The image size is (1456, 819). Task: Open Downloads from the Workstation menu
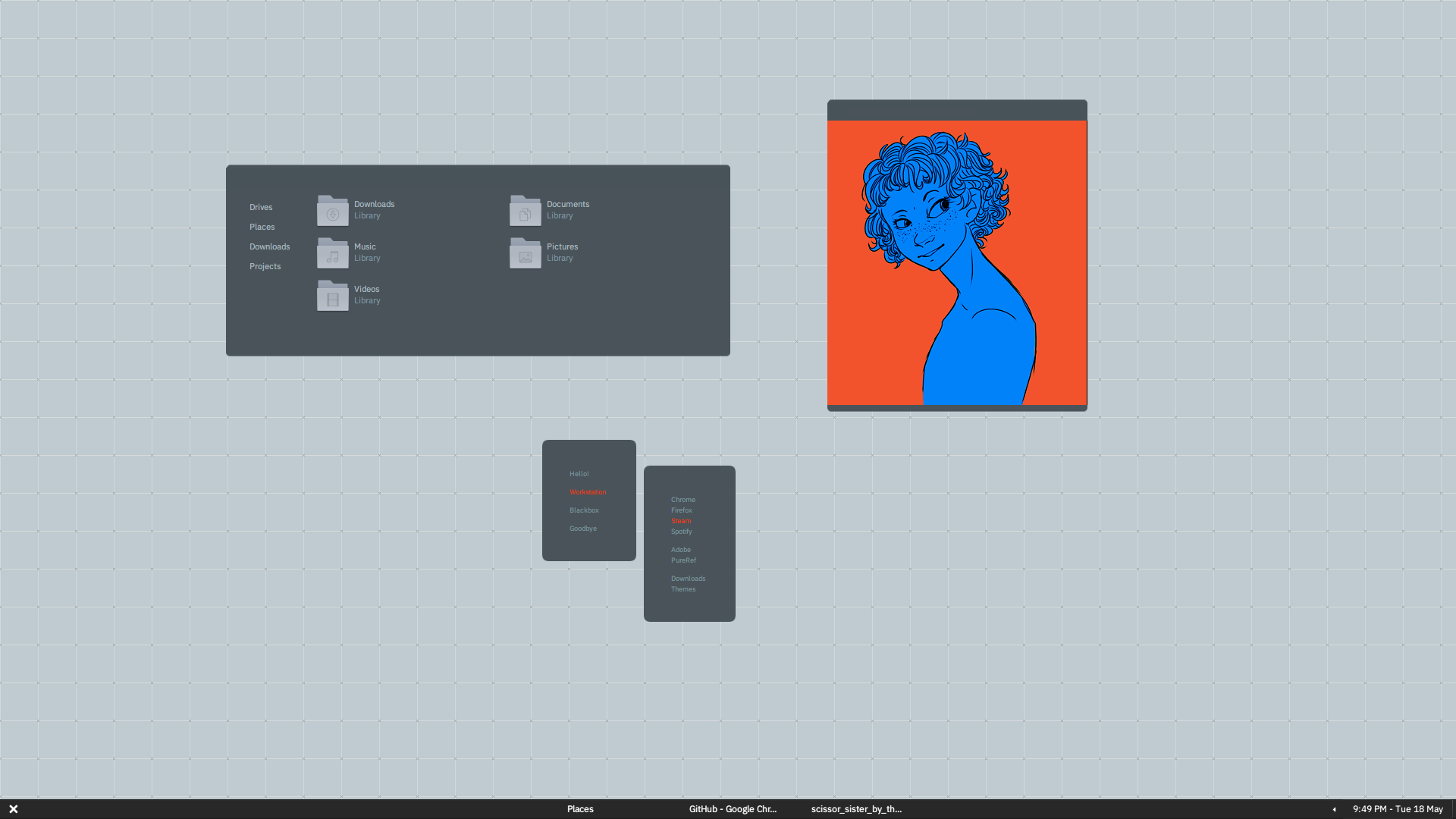(x=689, y=579)
